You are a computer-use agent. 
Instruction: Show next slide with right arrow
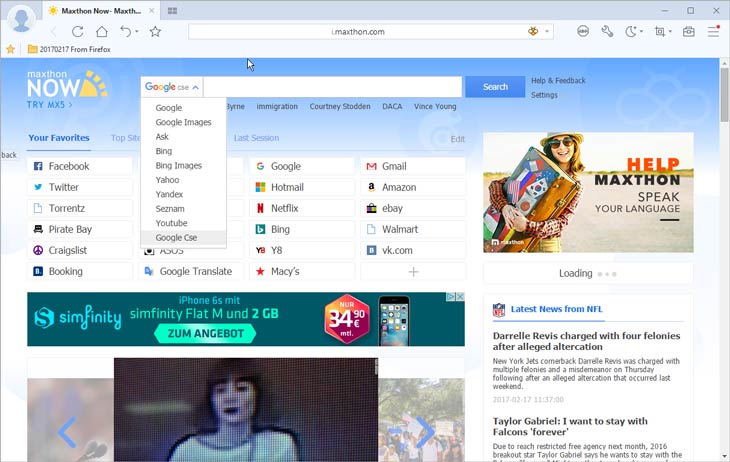point(425,432)
